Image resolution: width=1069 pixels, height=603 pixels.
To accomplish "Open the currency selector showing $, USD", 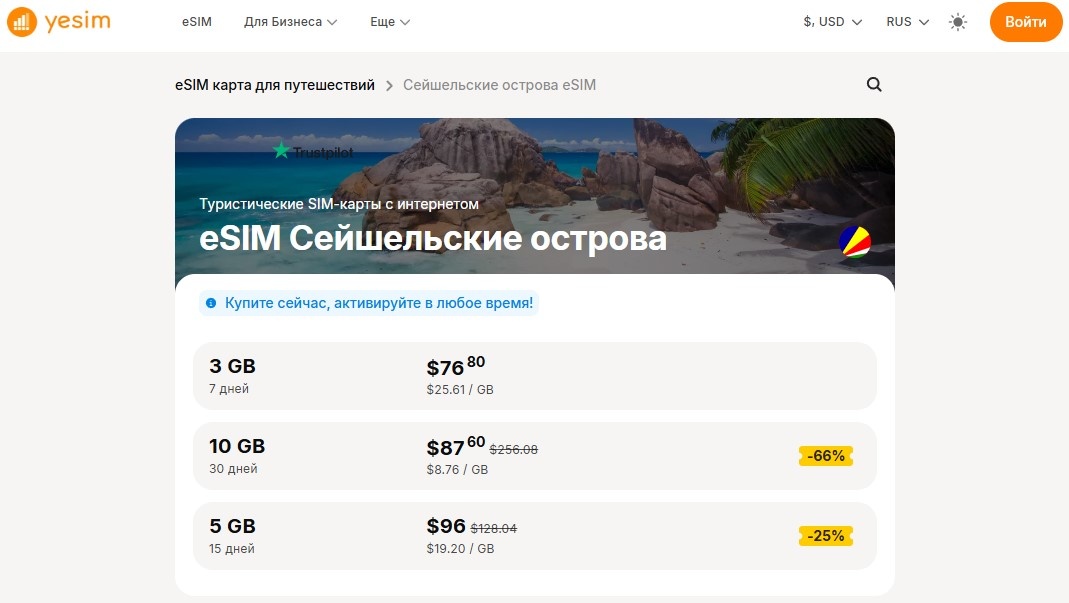I will [x=832, y=19].
